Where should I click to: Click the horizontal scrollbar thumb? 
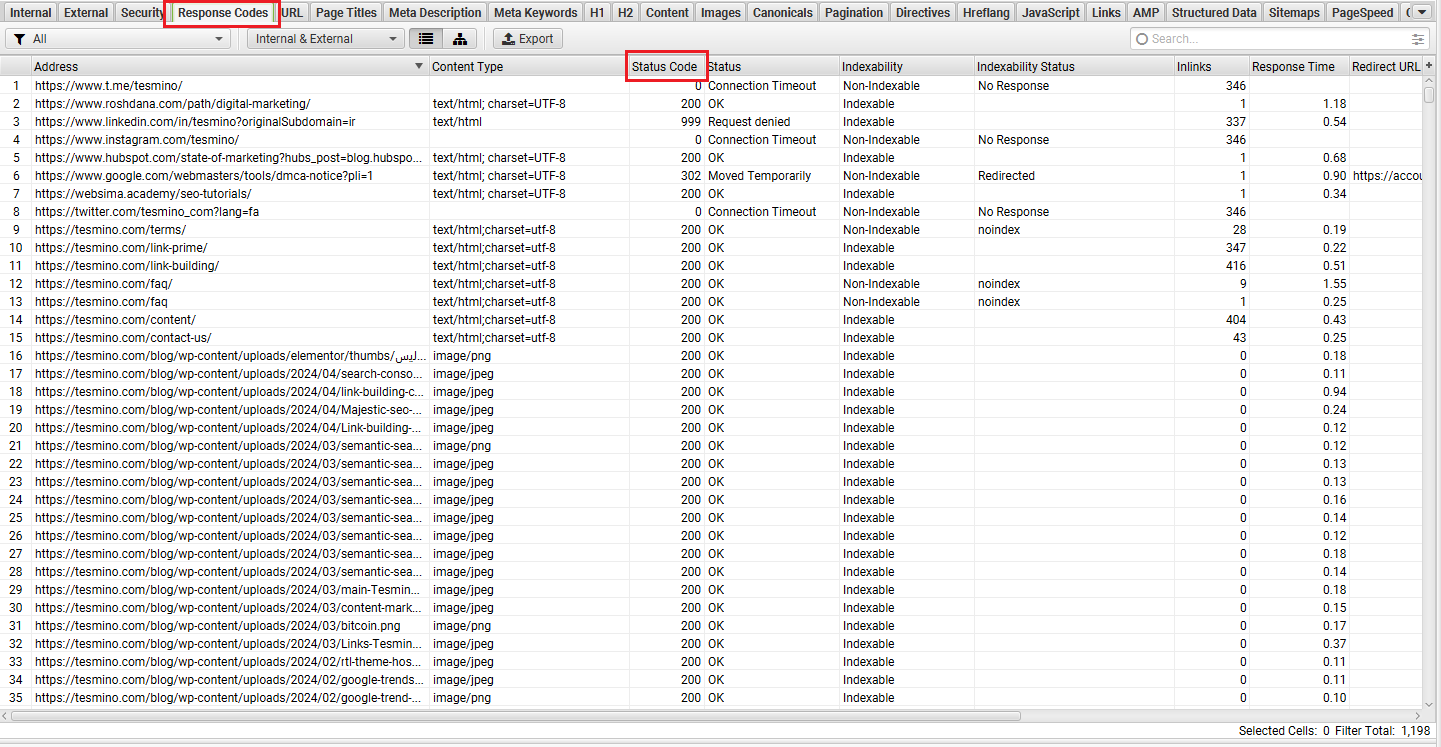515,716
